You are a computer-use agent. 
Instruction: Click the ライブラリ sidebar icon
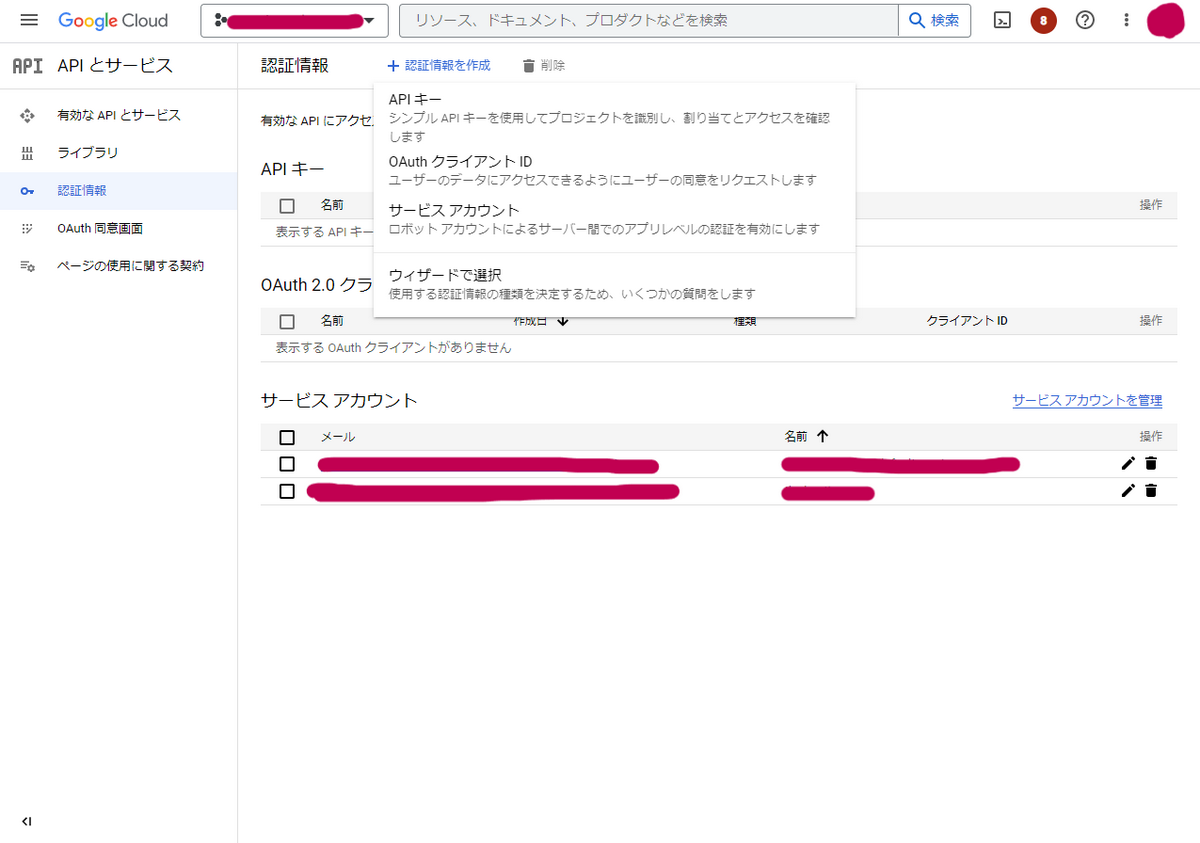(27, 153)
